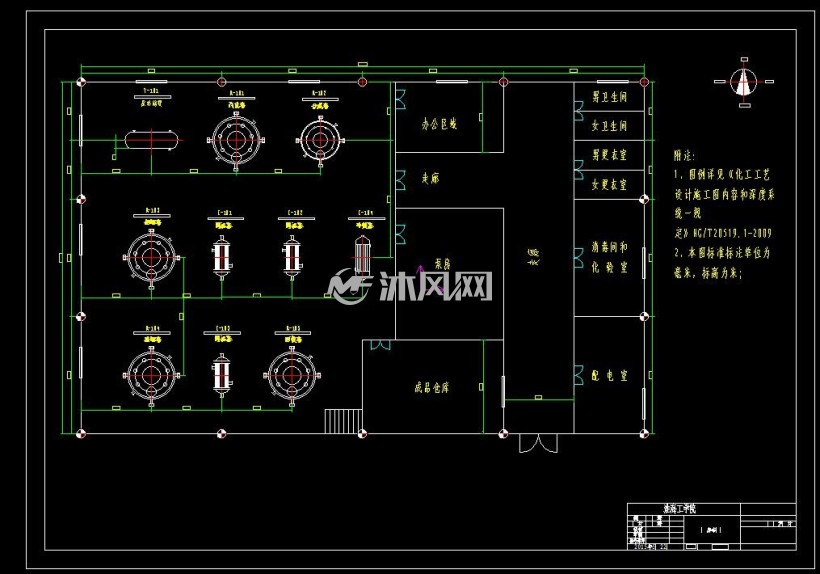Select the horizontal storage tank symbol
Viewport: 820px width, 574px height.
pyautogui.click(x=152, y=140)
